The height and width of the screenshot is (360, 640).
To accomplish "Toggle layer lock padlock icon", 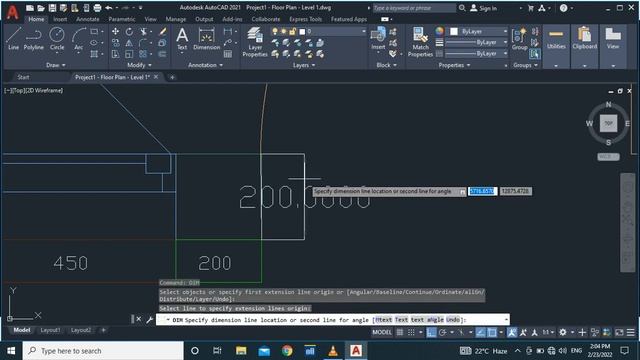I will coord(292,31).
